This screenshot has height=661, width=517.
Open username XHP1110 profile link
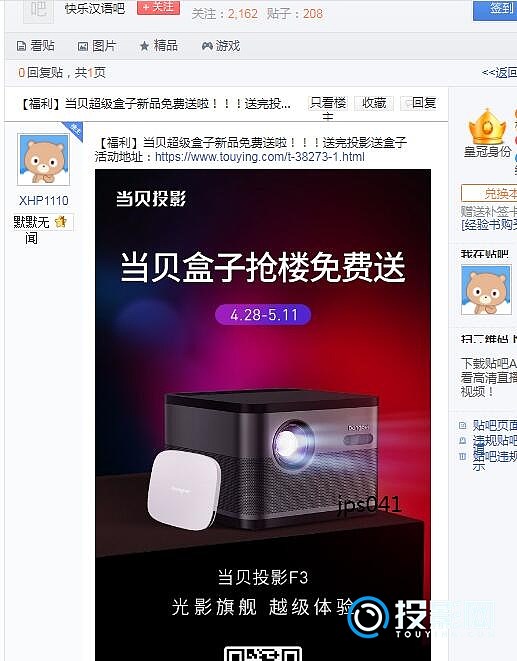coord(43,201)
